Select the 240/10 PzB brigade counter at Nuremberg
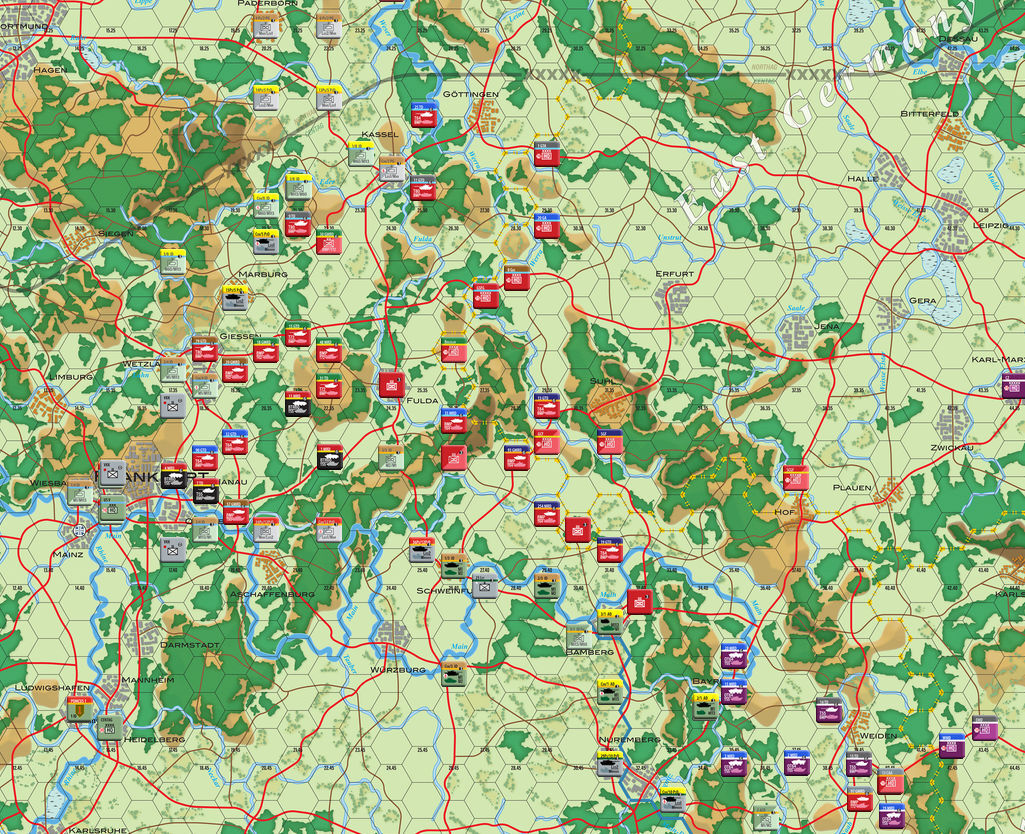This screenshot has width=1025, height=834. (x=607, y=764)
